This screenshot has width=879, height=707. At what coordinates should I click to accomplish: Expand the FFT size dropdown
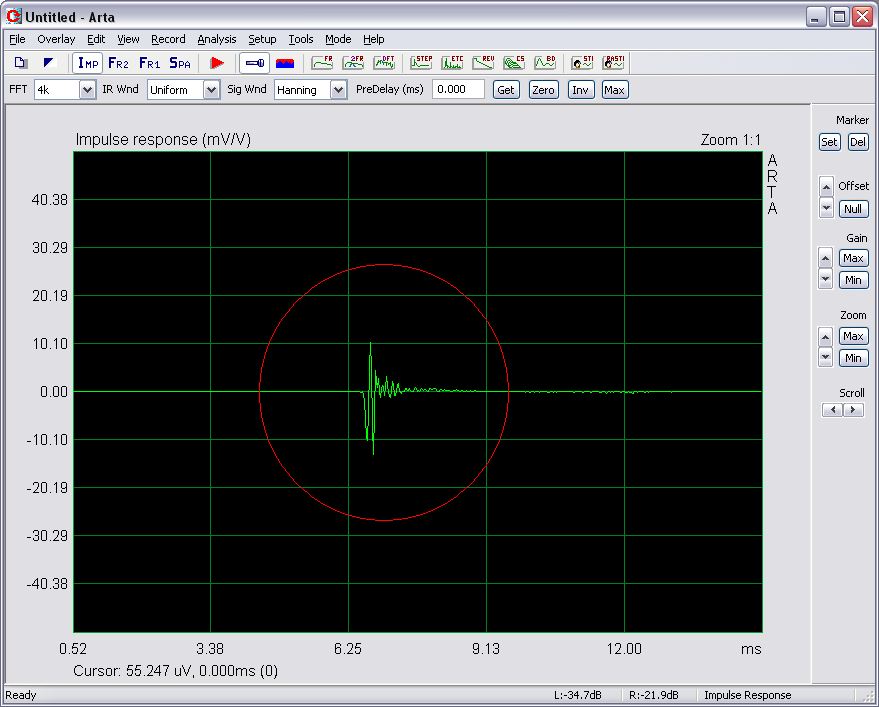click(x=87, y=90)
